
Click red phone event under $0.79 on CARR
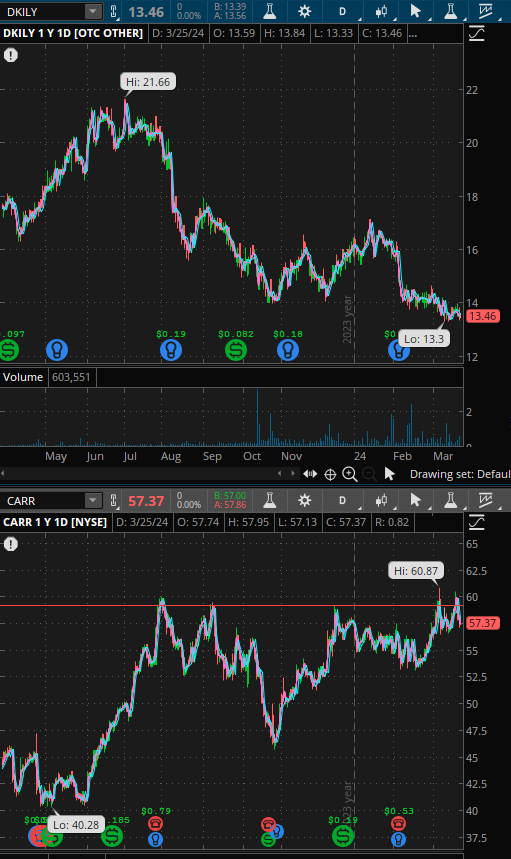(156, 823)
